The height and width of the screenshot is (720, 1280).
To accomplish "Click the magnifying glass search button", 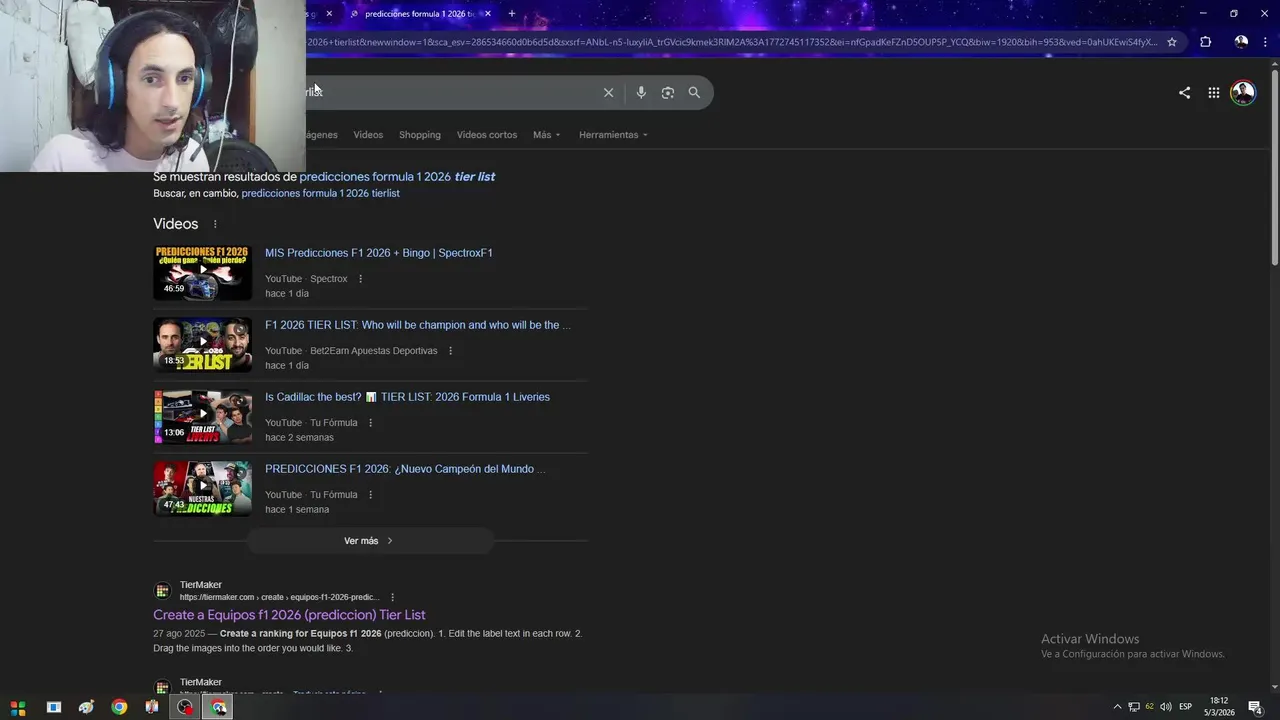I will point(694,92).
